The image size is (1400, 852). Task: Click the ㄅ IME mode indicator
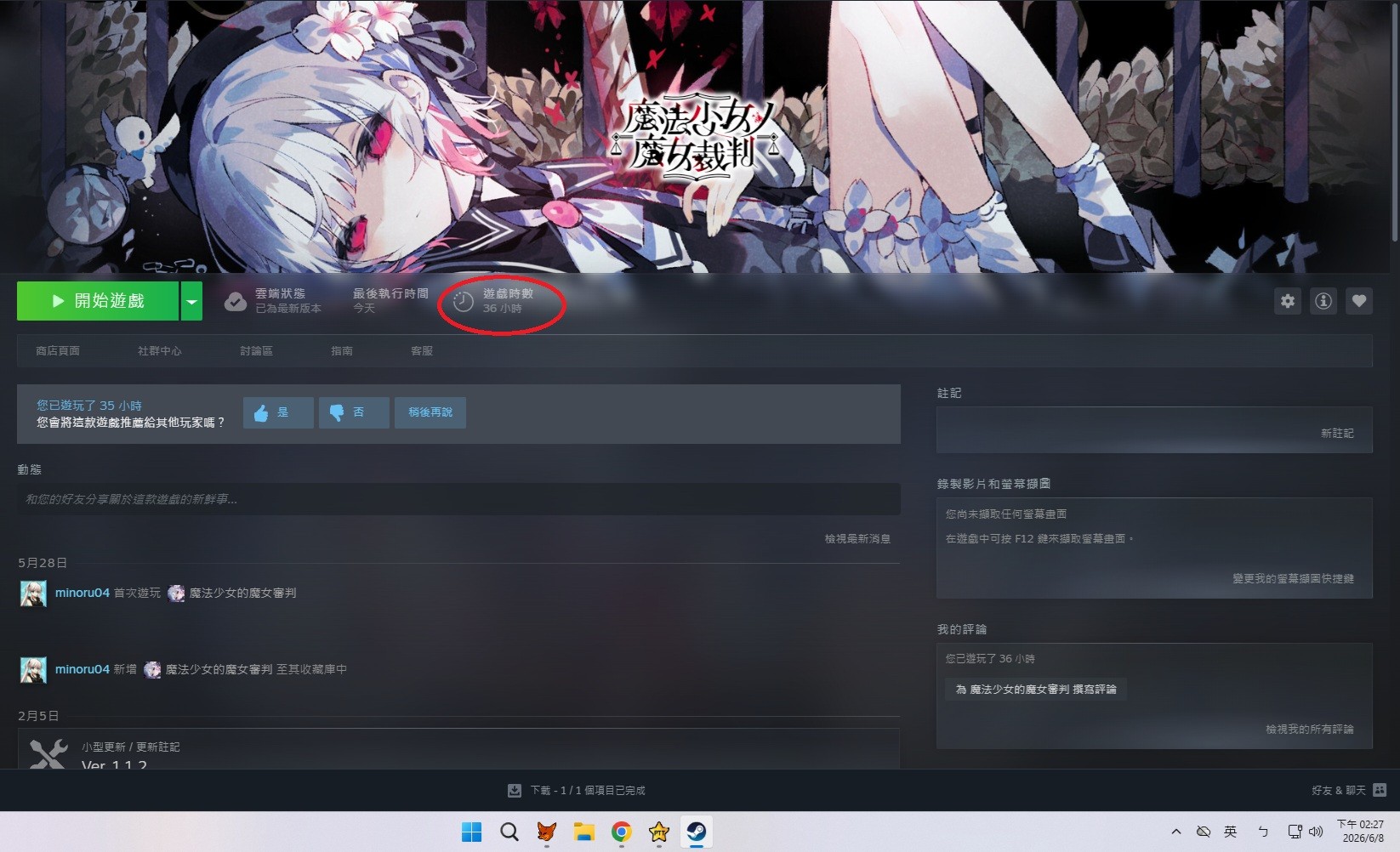click(1263, 832)
